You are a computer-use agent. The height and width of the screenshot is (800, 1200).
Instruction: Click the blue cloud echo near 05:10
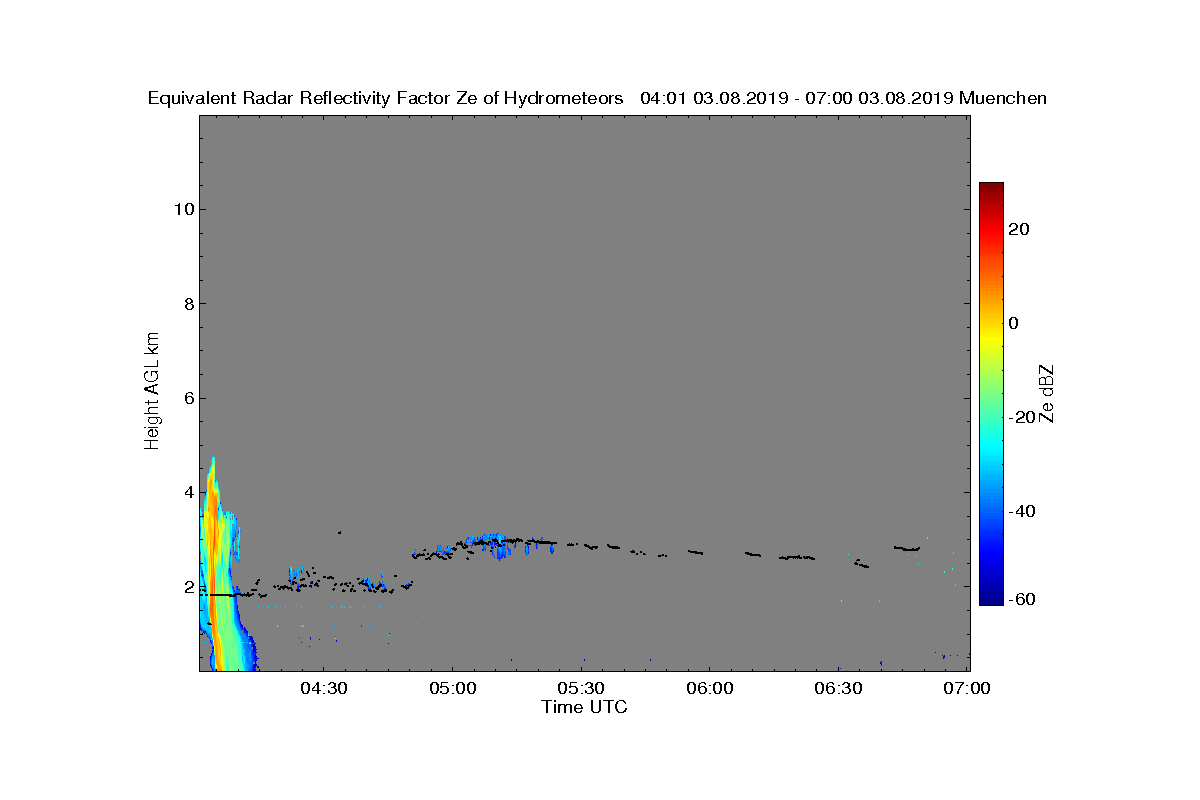(493, 542)
